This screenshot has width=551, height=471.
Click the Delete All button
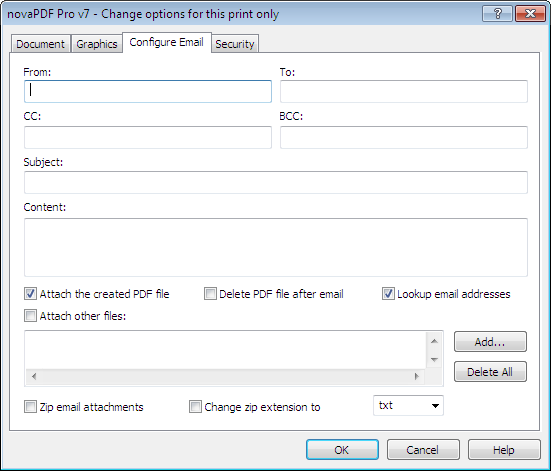tap(490, 372)
